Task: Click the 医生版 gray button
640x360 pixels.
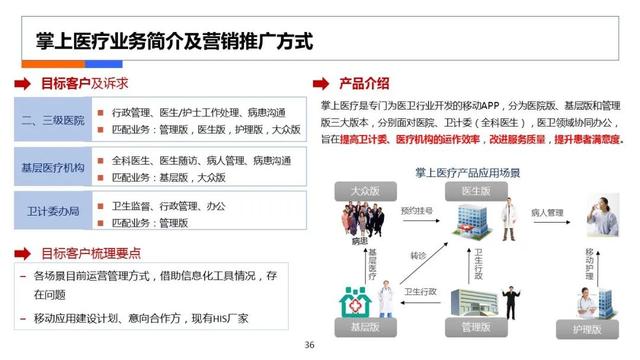Action: click(476, 191)
